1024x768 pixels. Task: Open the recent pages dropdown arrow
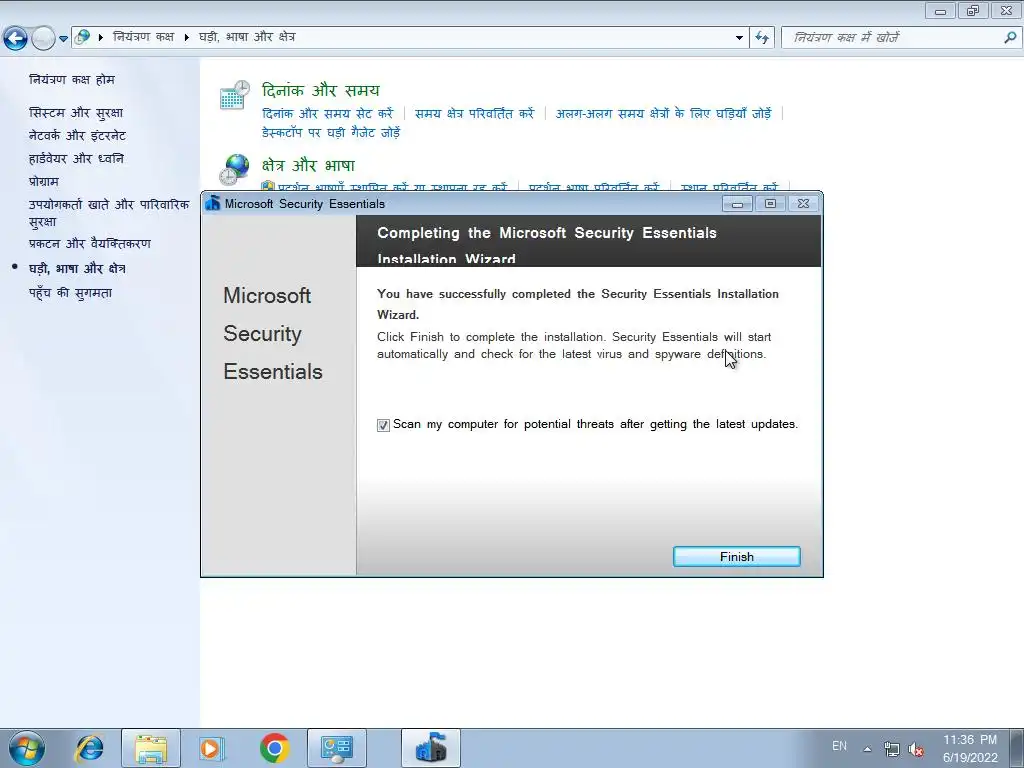pos(63,39)
